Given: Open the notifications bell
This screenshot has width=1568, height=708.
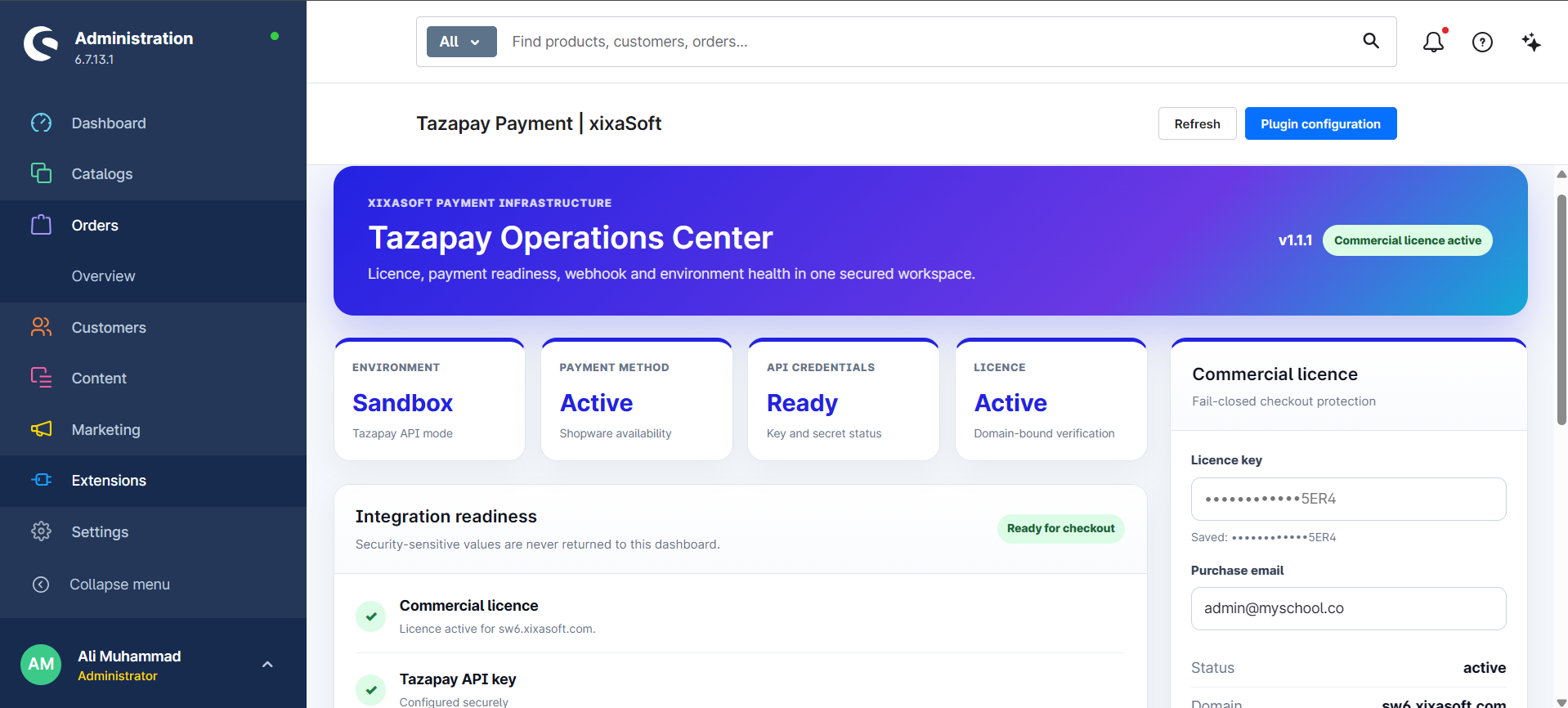Looking at the screenshot, I should pos(1433,42).
